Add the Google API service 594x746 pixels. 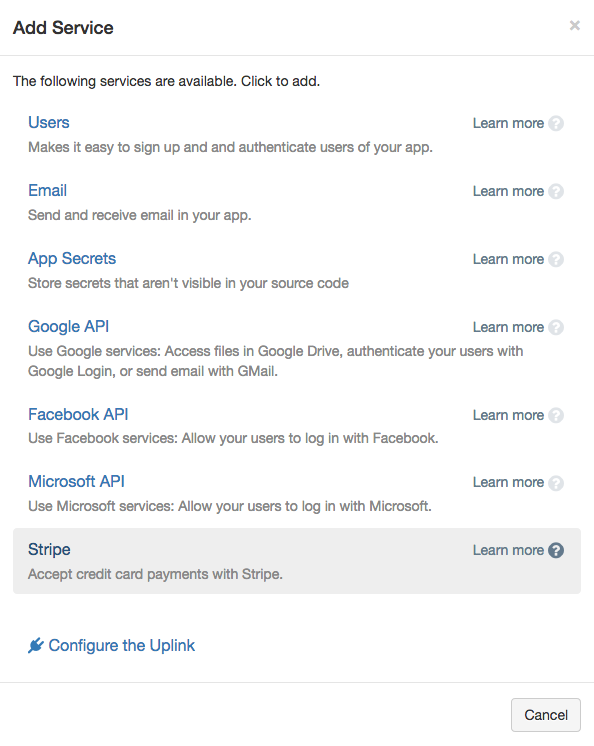[68, 326]
